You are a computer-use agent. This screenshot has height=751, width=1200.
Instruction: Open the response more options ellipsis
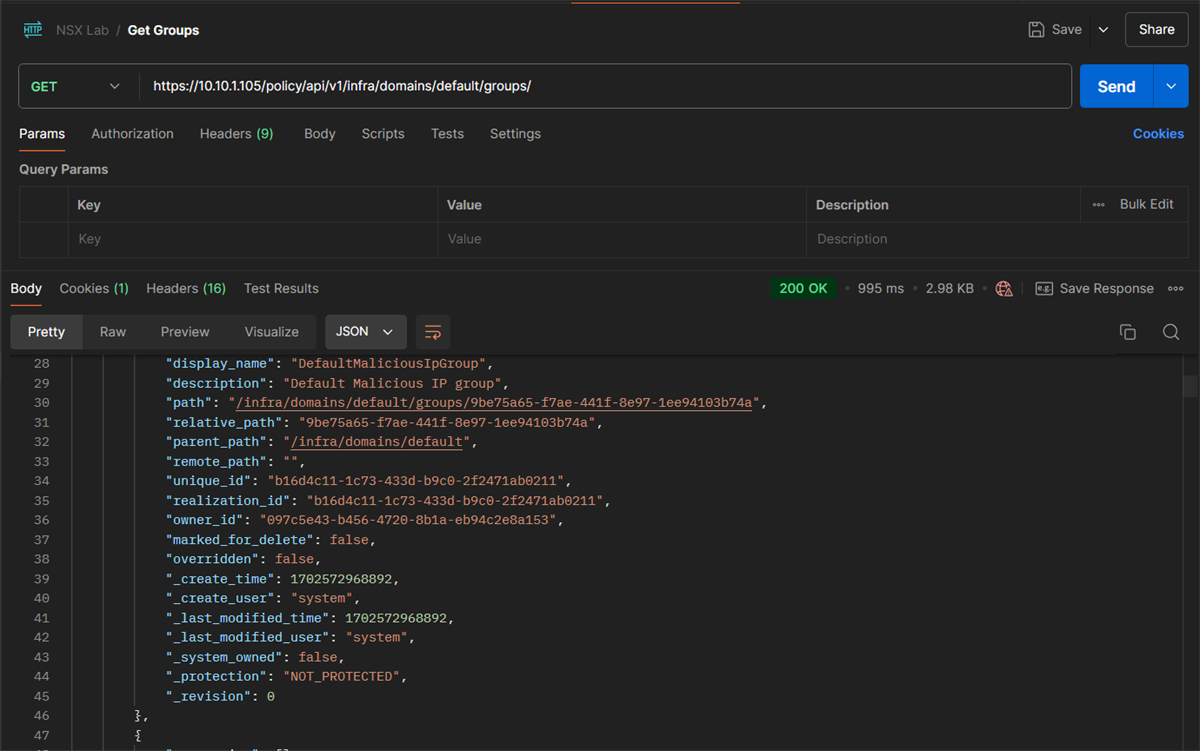1175,288
